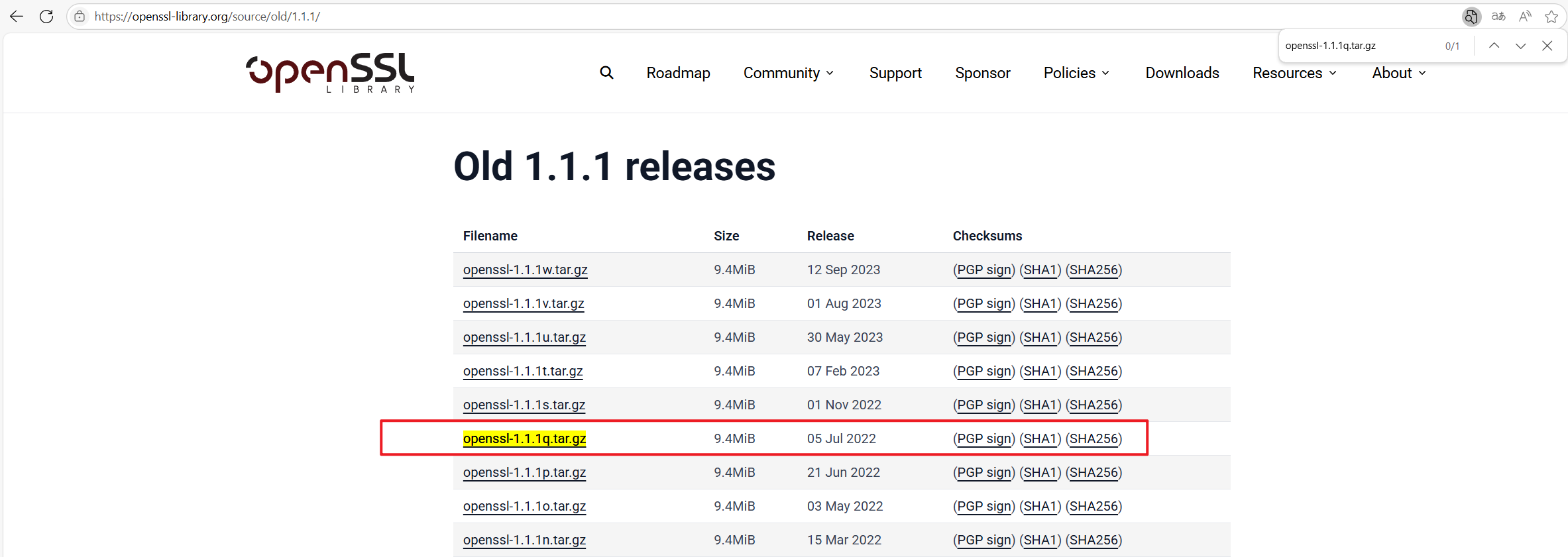Open PGP sign for 1.1.1w release
The width and height of the screenshot is (1568, 557).
click(984, 270)
